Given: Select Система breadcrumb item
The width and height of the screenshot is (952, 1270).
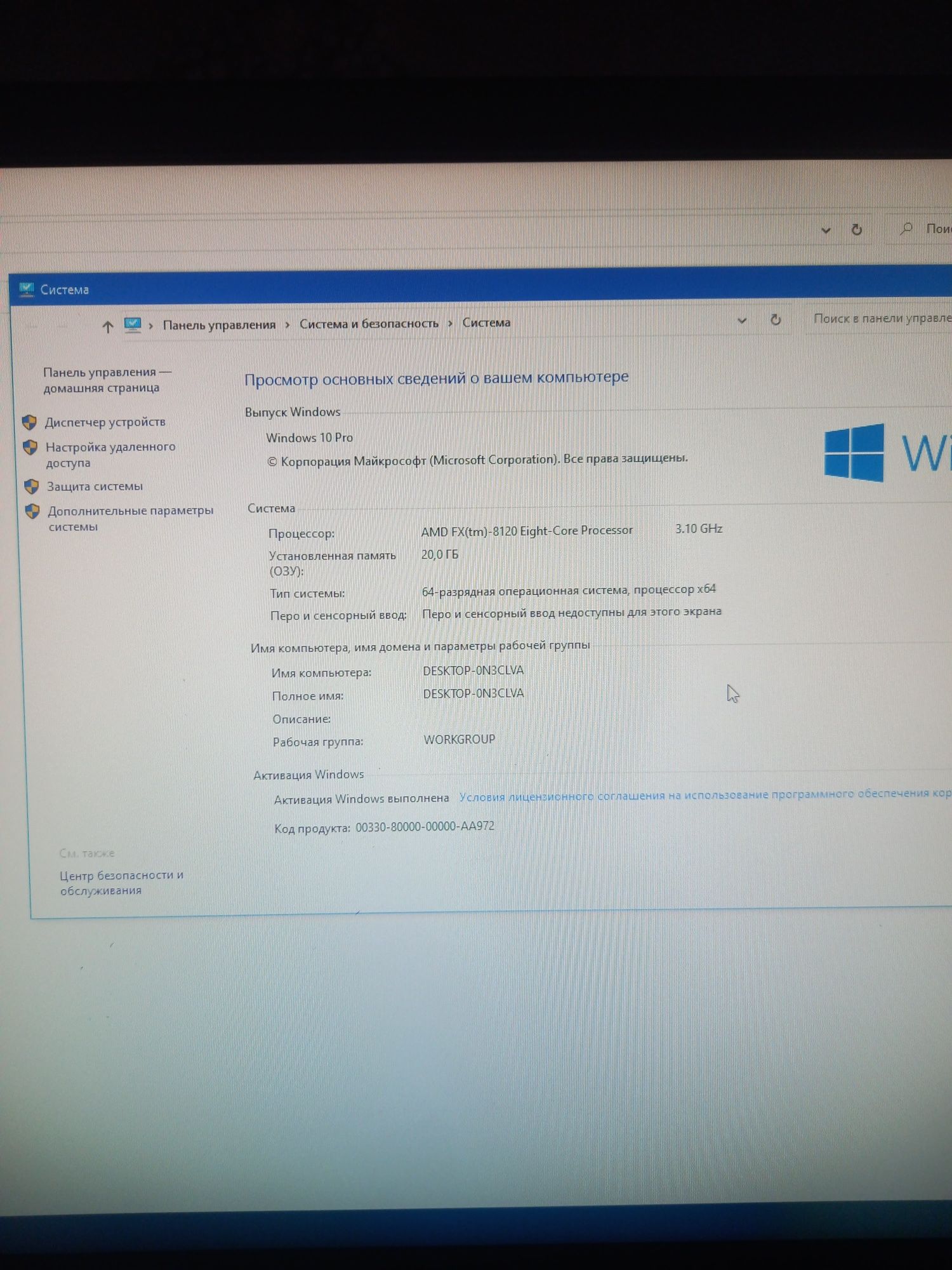Looking at the screenshot, I should point(486,323).
